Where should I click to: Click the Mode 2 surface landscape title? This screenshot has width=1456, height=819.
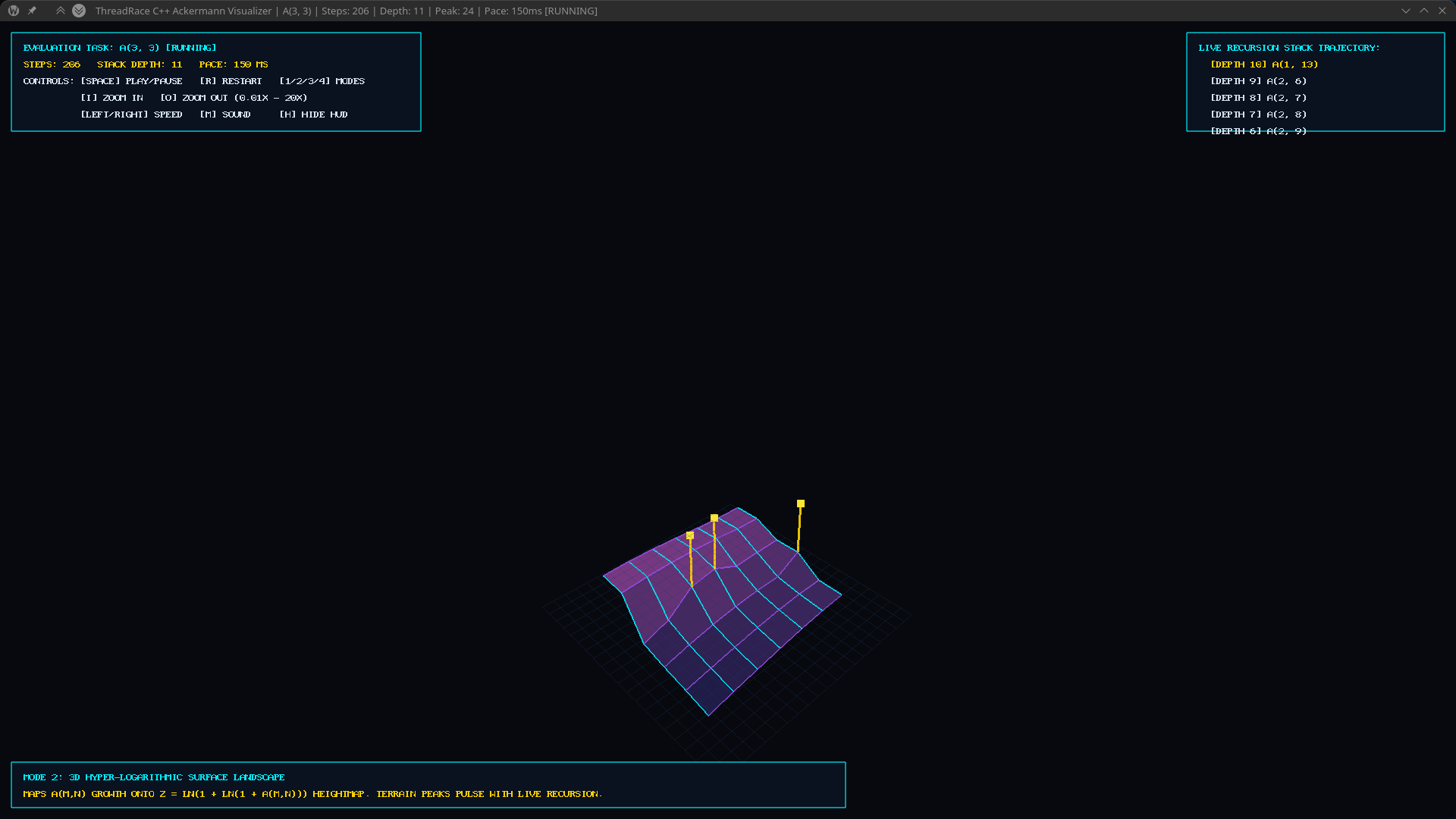154,777
